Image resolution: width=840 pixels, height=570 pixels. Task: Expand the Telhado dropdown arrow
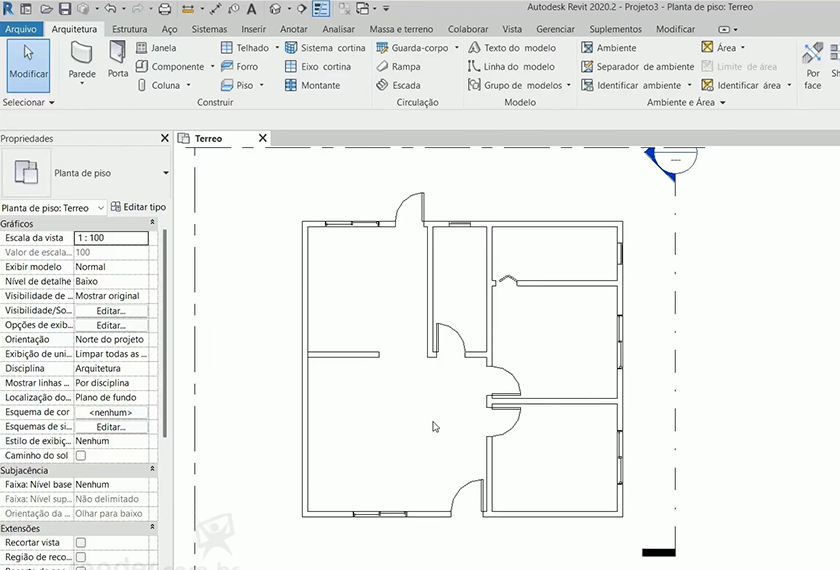click(275, 47)
